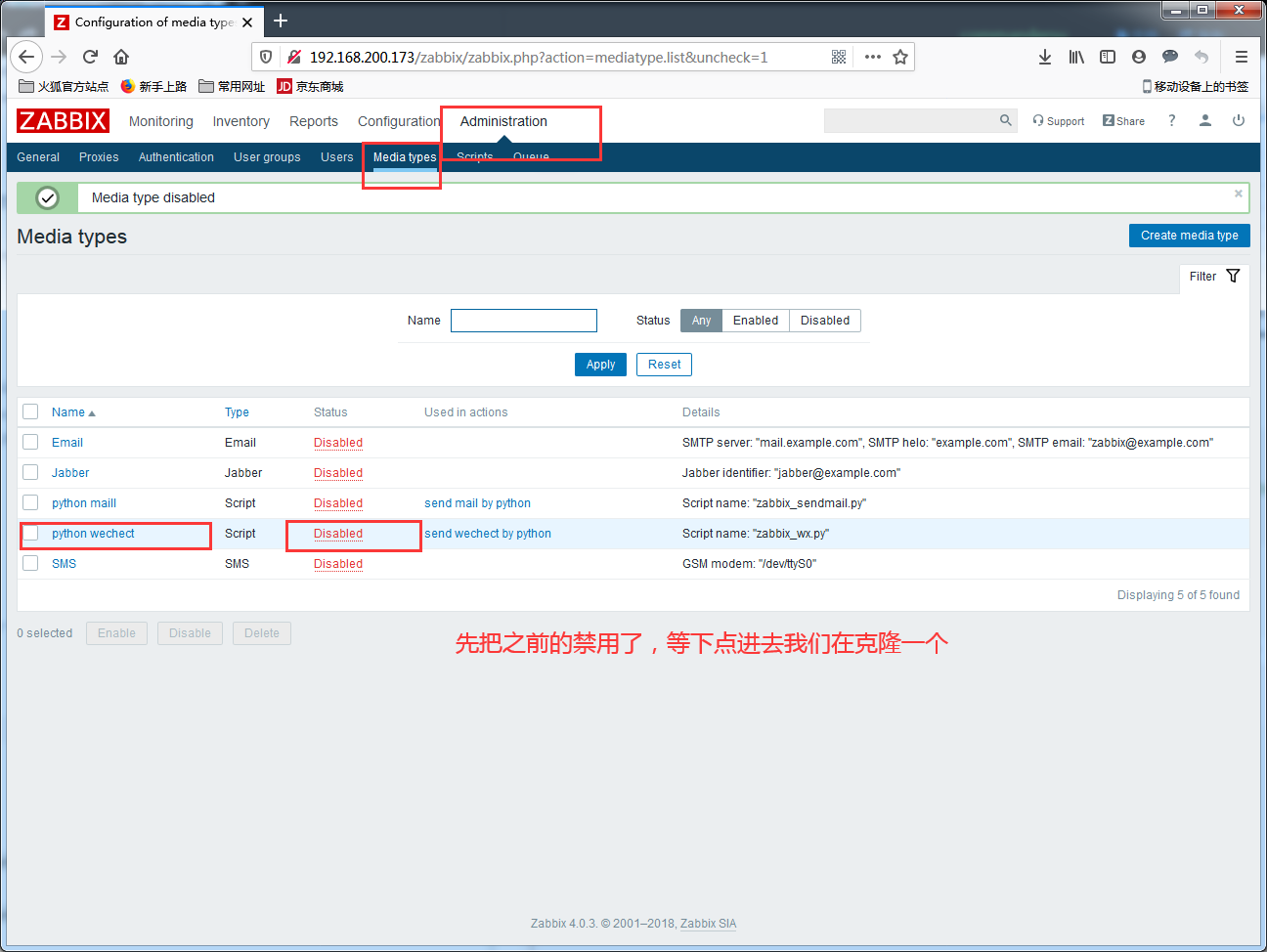Click the tracking protection shield icon
This screenshot has width=1267, height=952.
click(x=266, y=57)
